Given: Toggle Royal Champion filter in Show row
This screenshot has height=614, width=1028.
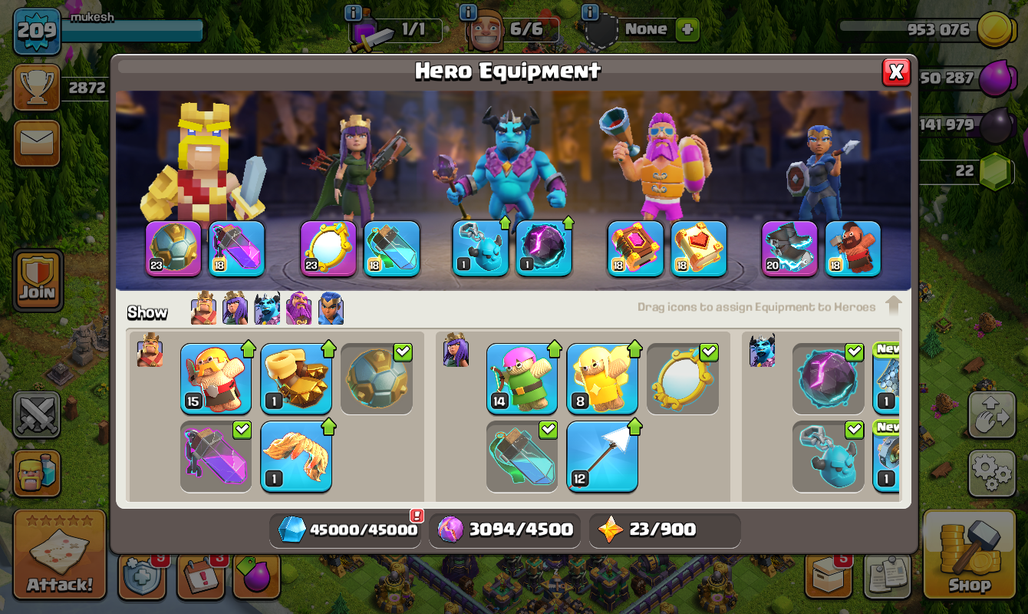Looking at the screenshot, I should tap(330, 309).
